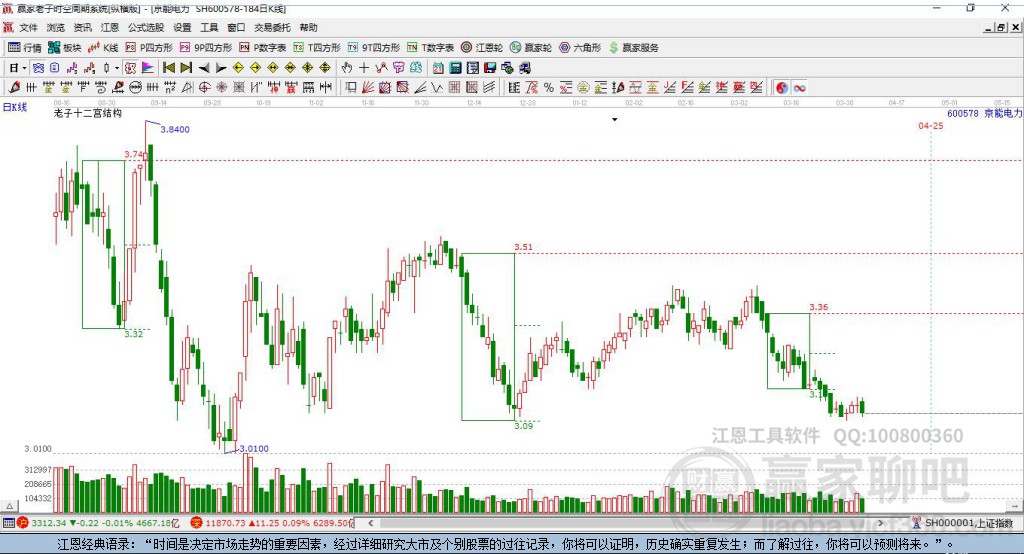Open 赢家服务 service link
1024x554 pixels.
(x=634, y=48)
